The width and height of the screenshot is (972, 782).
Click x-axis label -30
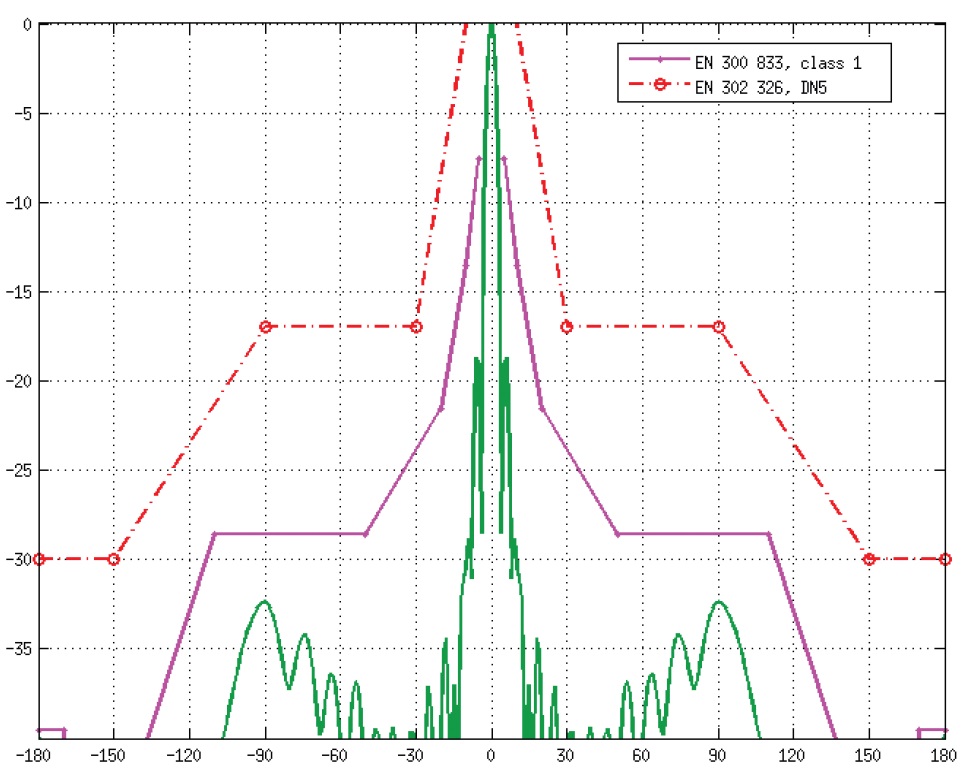click(x=410, y=756)
